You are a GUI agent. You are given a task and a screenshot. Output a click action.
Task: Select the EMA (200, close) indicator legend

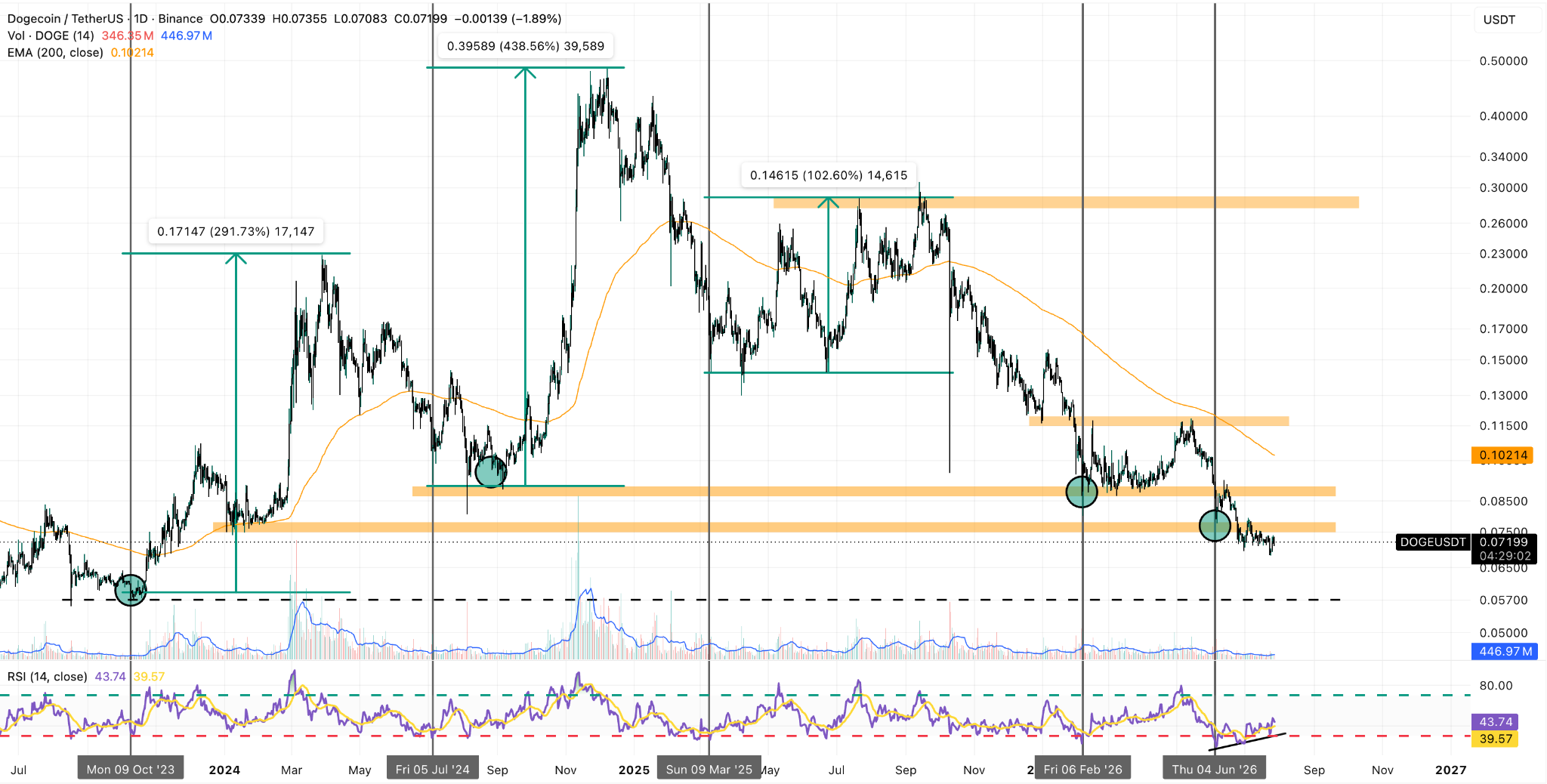[55, 52]
